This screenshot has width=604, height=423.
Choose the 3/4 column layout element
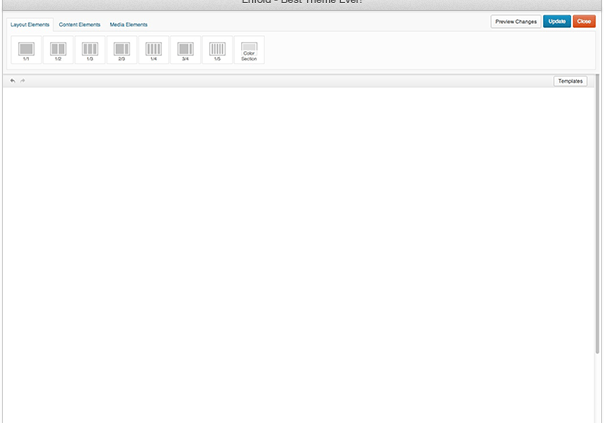[x=186, y=50]
